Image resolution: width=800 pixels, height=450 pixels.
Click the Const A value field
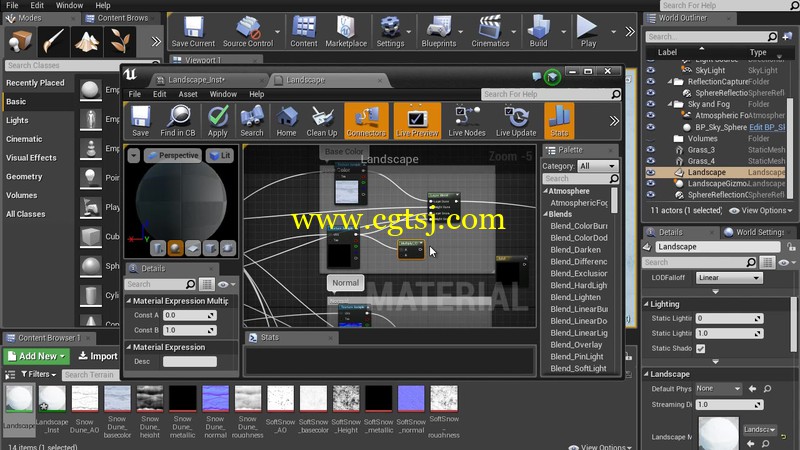(190, 315)
